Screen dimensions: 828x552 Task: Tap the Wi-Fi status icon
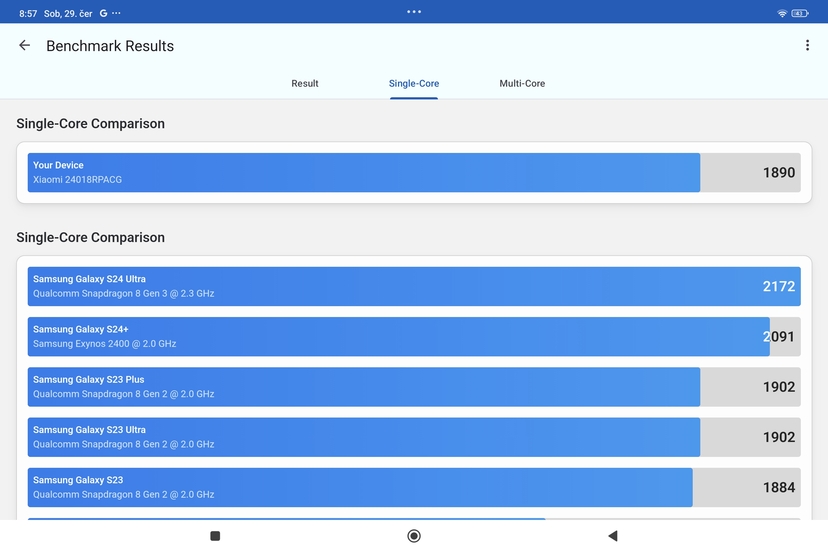tap(782, 13)
